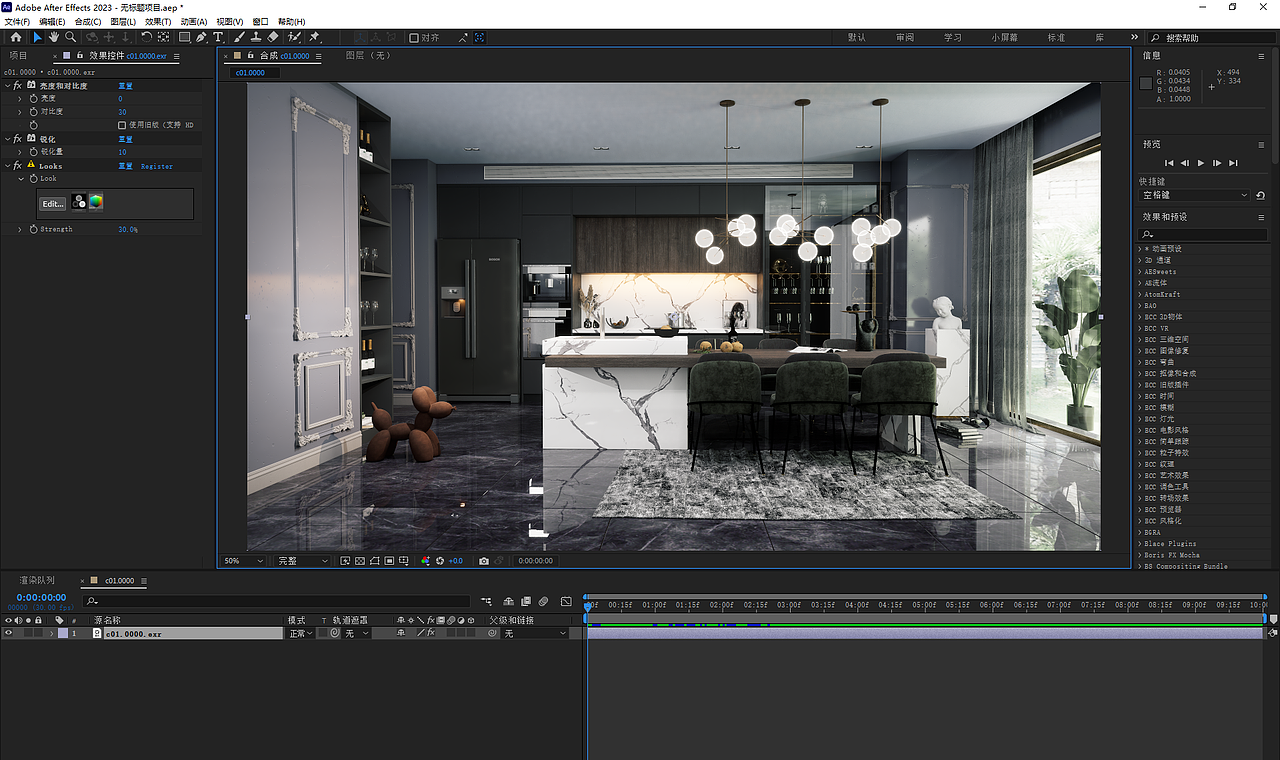Open the 动画(A) menu
The image size is (1280, 760).
194,21
